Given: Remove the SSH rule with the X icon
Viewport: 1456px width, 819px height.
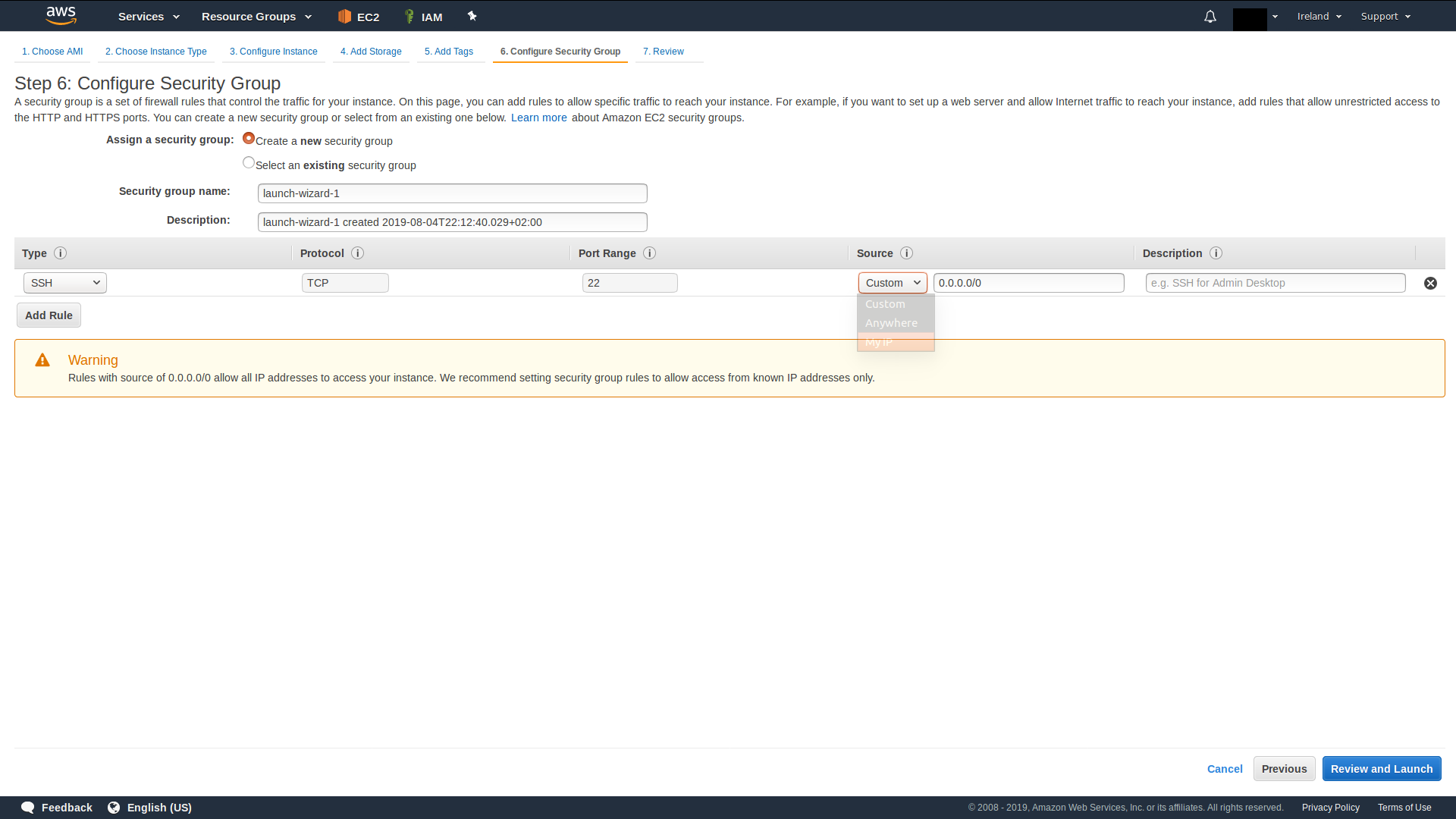Looking at the screenshot, I should 1430,283.
